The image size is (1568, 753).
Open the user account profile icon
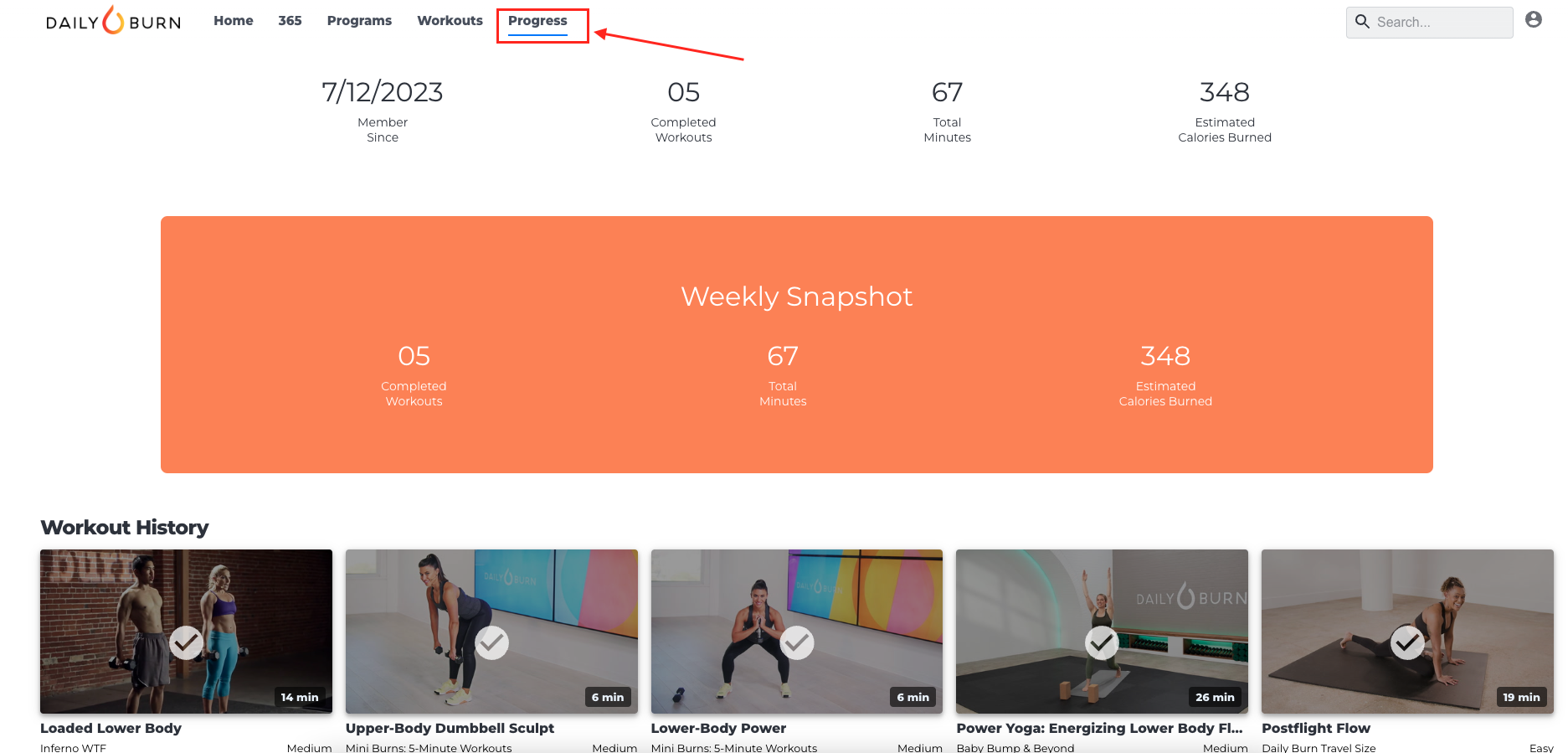pos(1533,19)
